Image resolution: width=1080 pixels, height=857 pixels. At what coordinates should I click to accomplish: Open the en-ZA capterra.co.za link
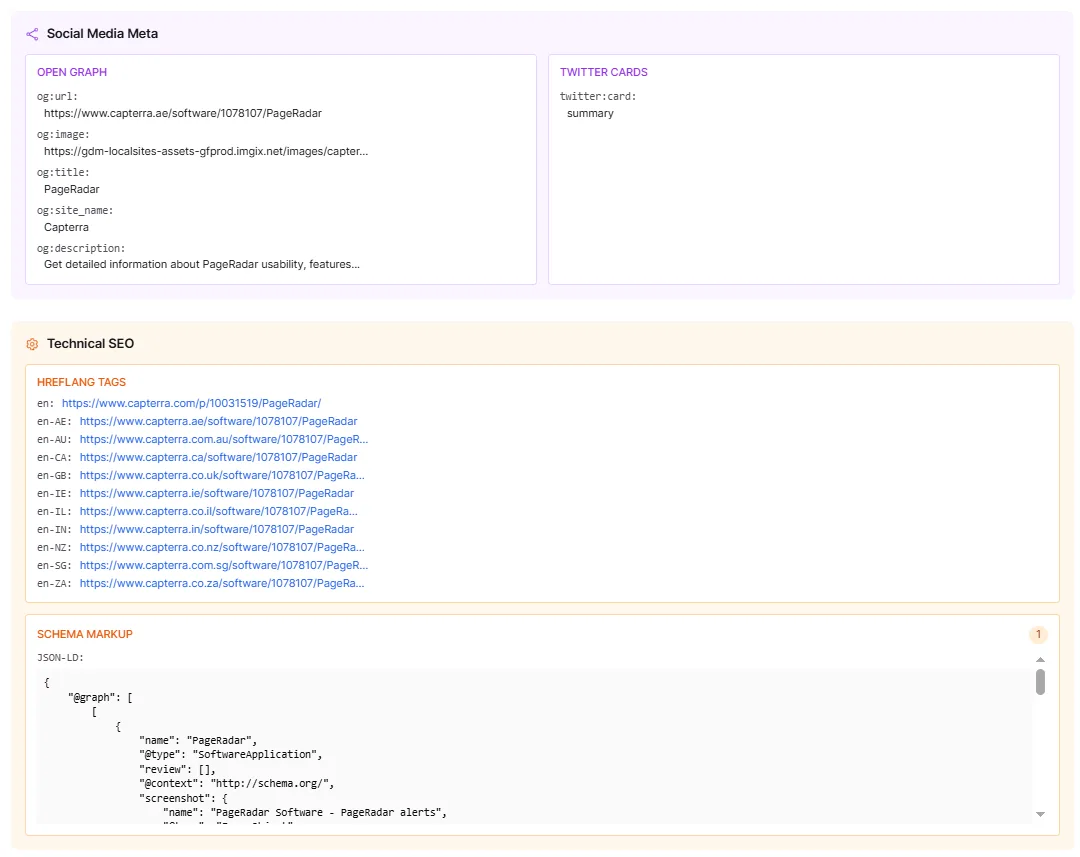222,582
